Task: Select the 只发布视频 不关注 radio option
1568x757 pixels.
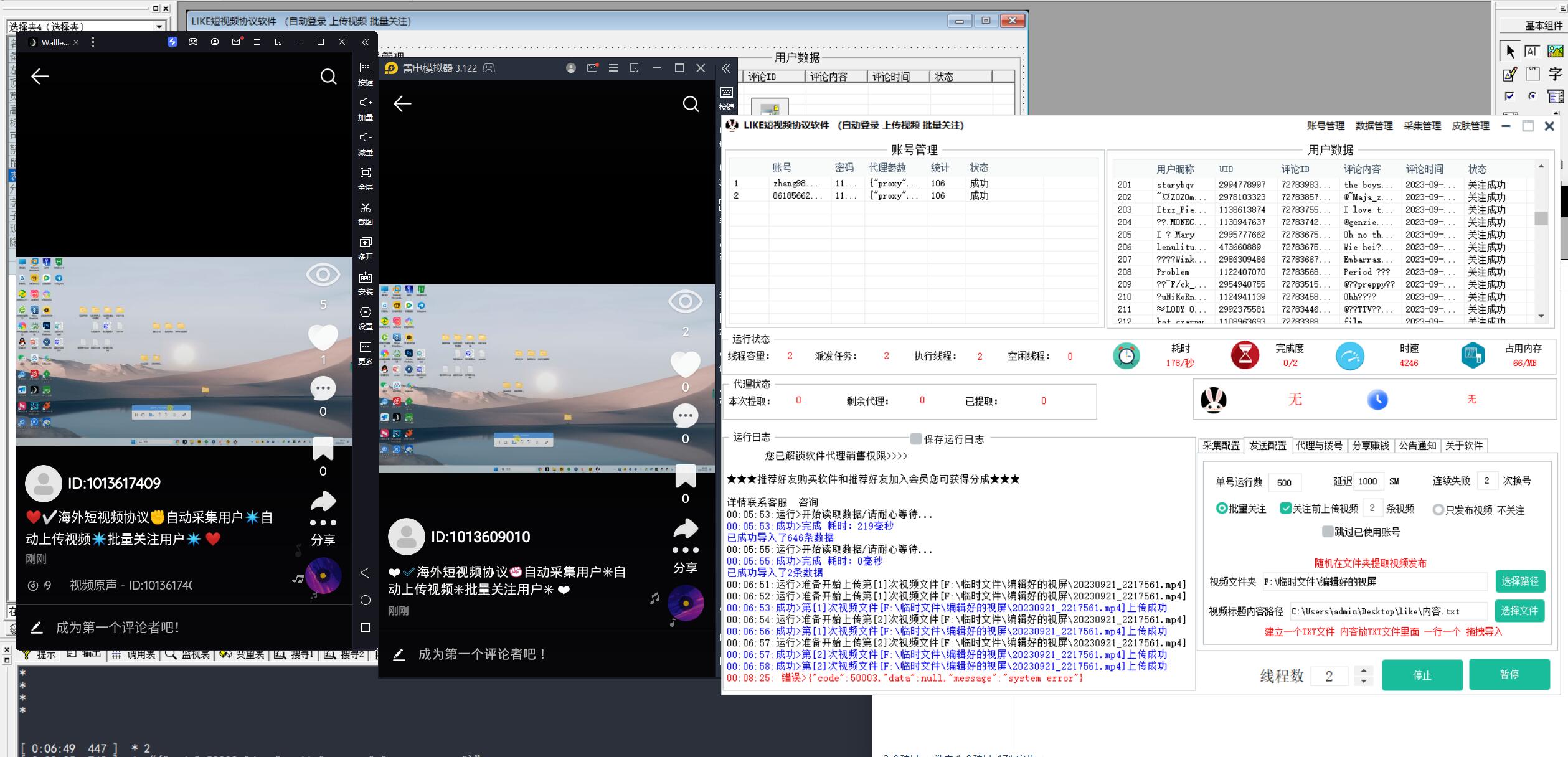Action: pyautogui.click(x=1438, y=510)
